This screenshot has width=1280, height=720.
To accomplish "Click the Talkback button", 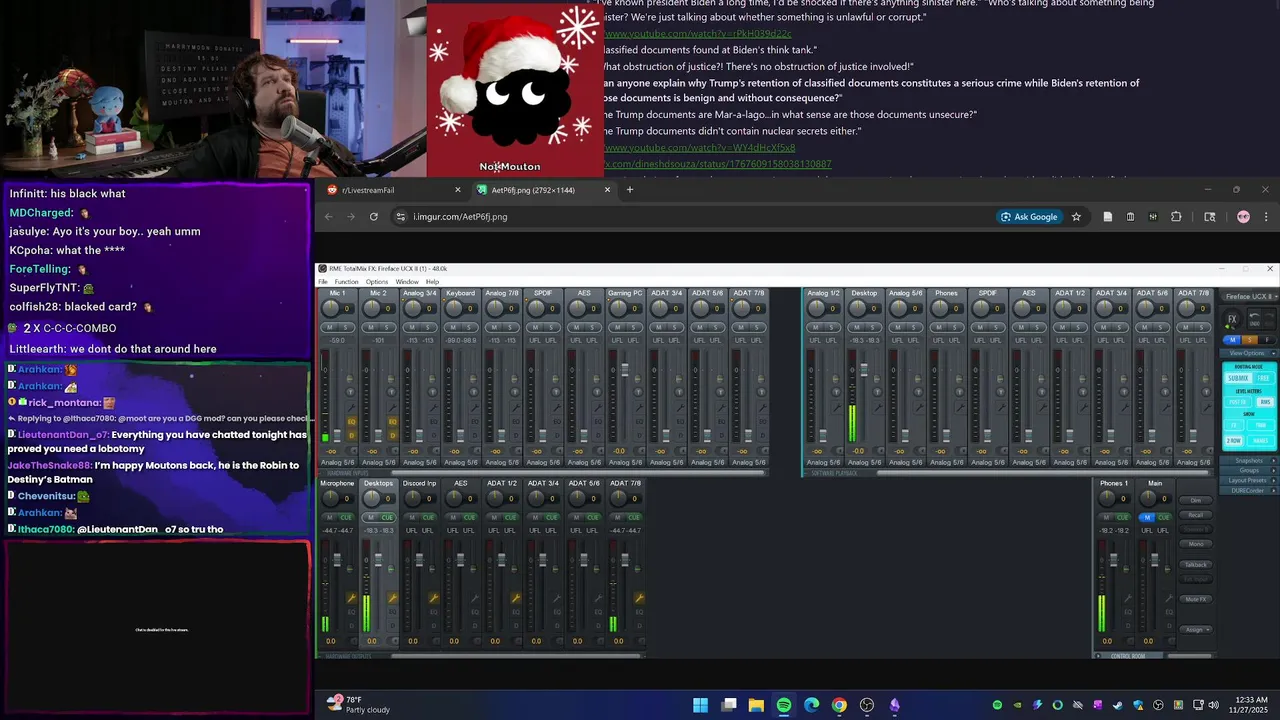I will [x=1196, y=564].
